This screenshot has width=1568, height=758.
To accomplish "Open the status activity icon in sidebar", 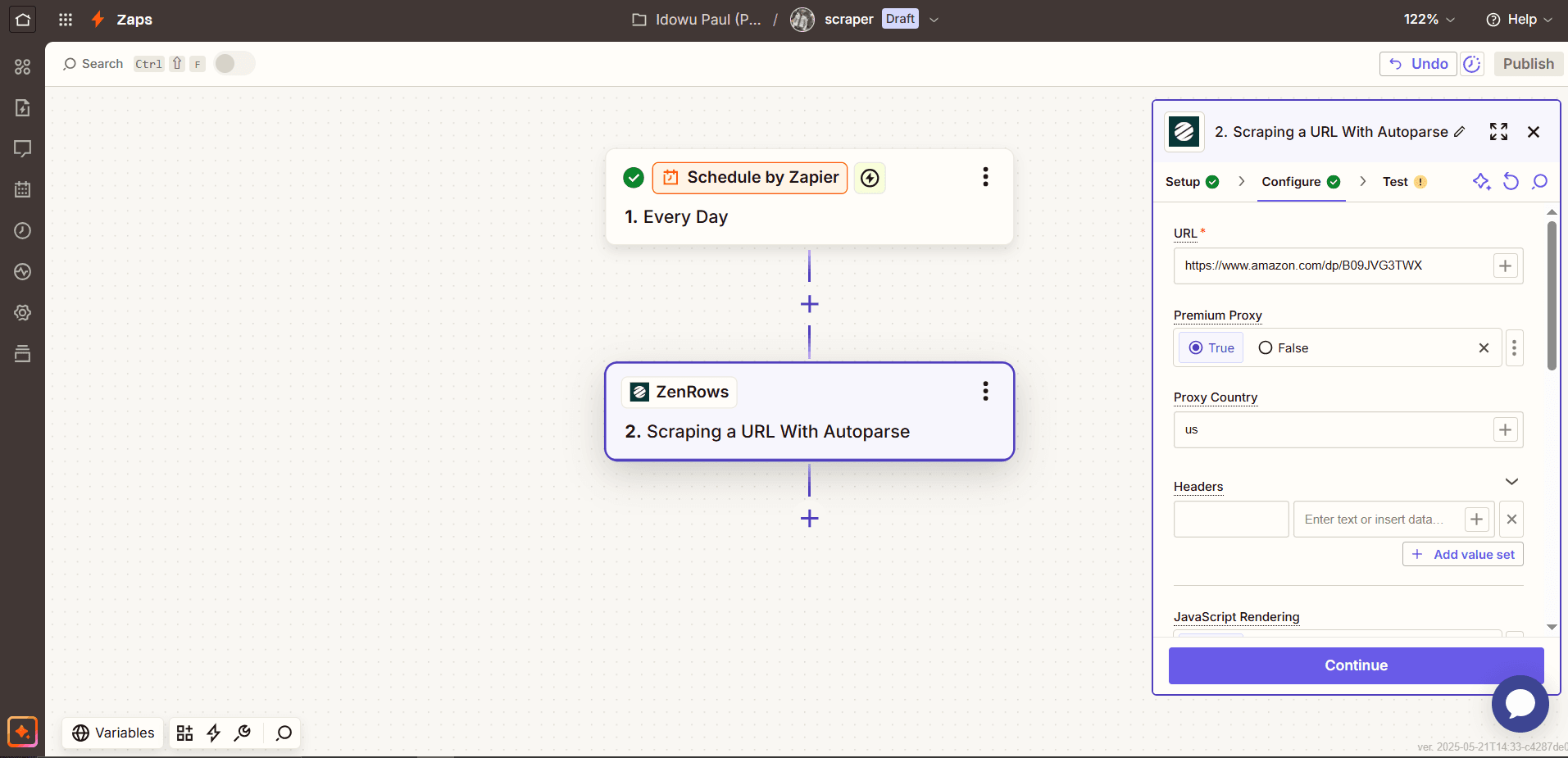I will click(23, 271).
